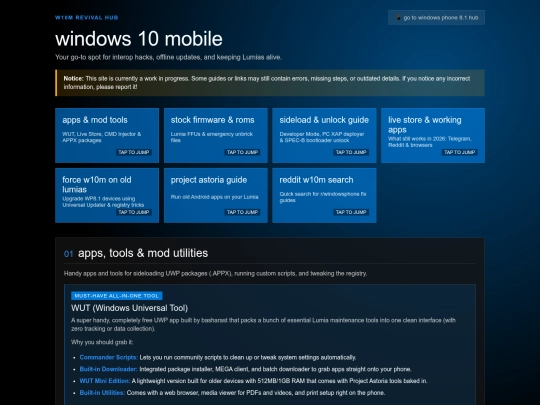The width and height of the screenshot is (540, 405).
Task: Open the 'go to windows phone 8.1 hub' button
Action: (x=436, y=18)
